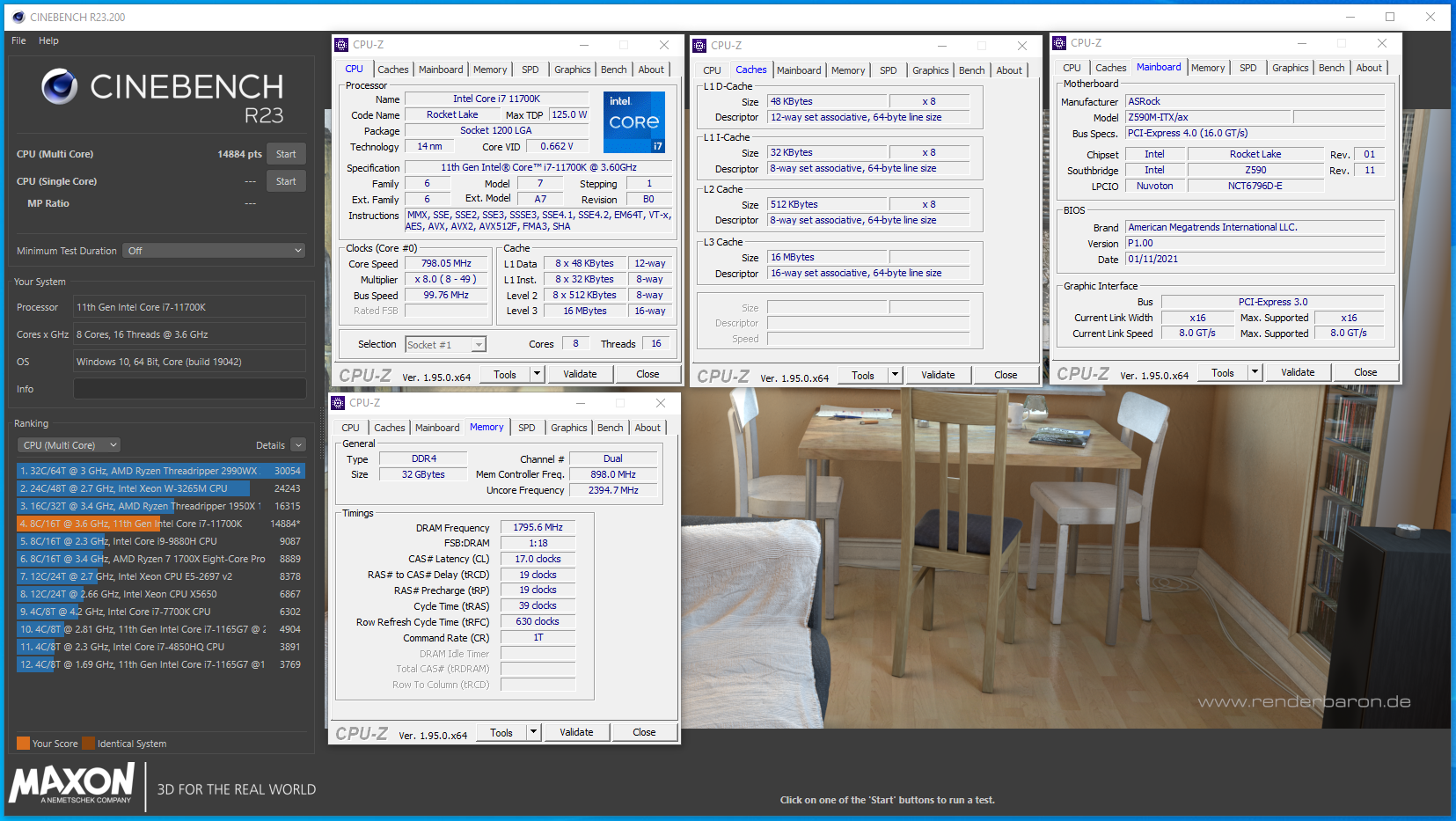Screen dimensions: 1456x821
Task: Select the Core i7-7700K ranking row
Action: pyautogui.click(x=161, y=612)
